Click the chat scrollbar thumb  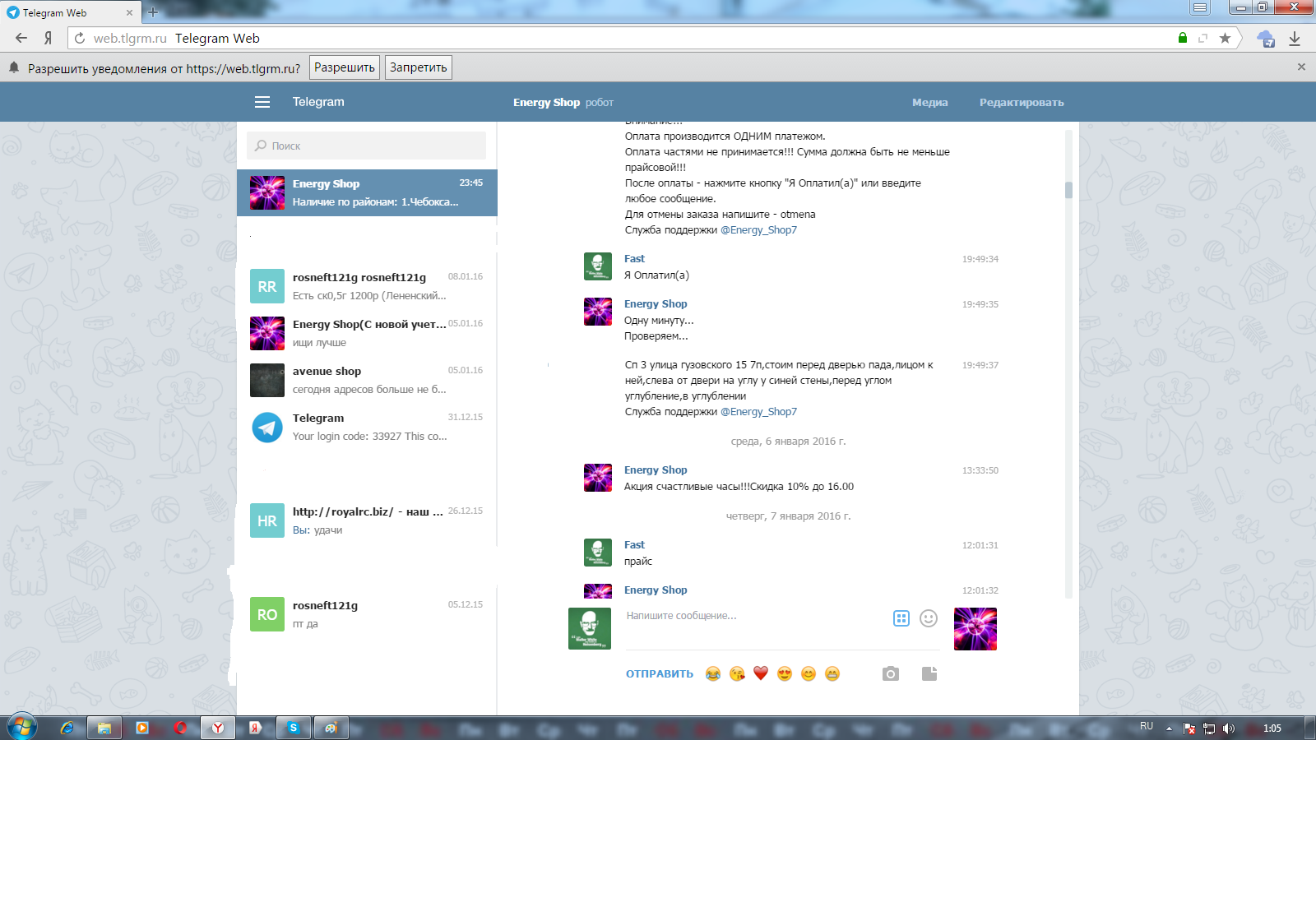pyautogui.click(x=1068, y=190)
